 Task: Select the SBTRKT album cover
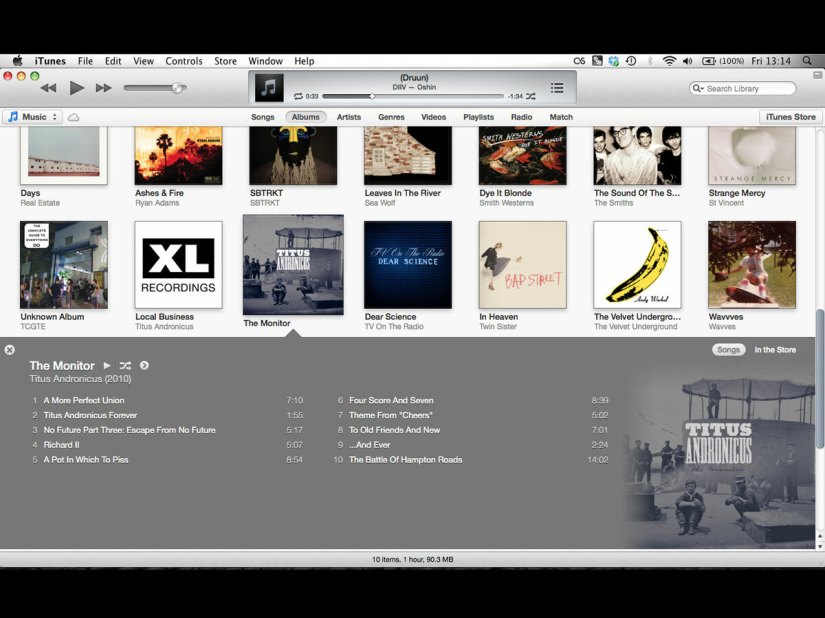(293, 156)
